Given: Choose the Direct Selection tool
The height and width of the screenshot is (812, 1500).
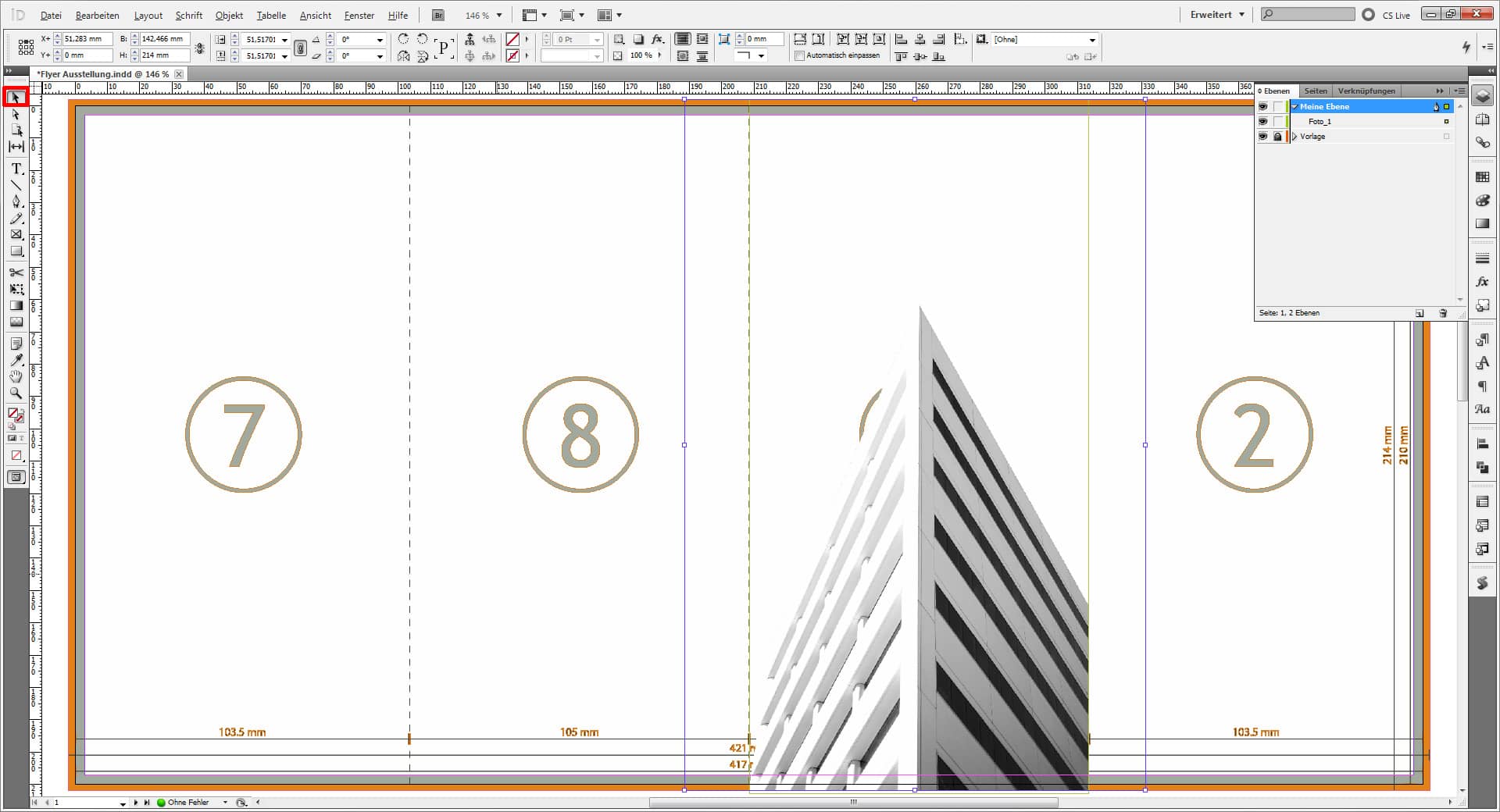Looking at the screenshot, I should 16,114.
